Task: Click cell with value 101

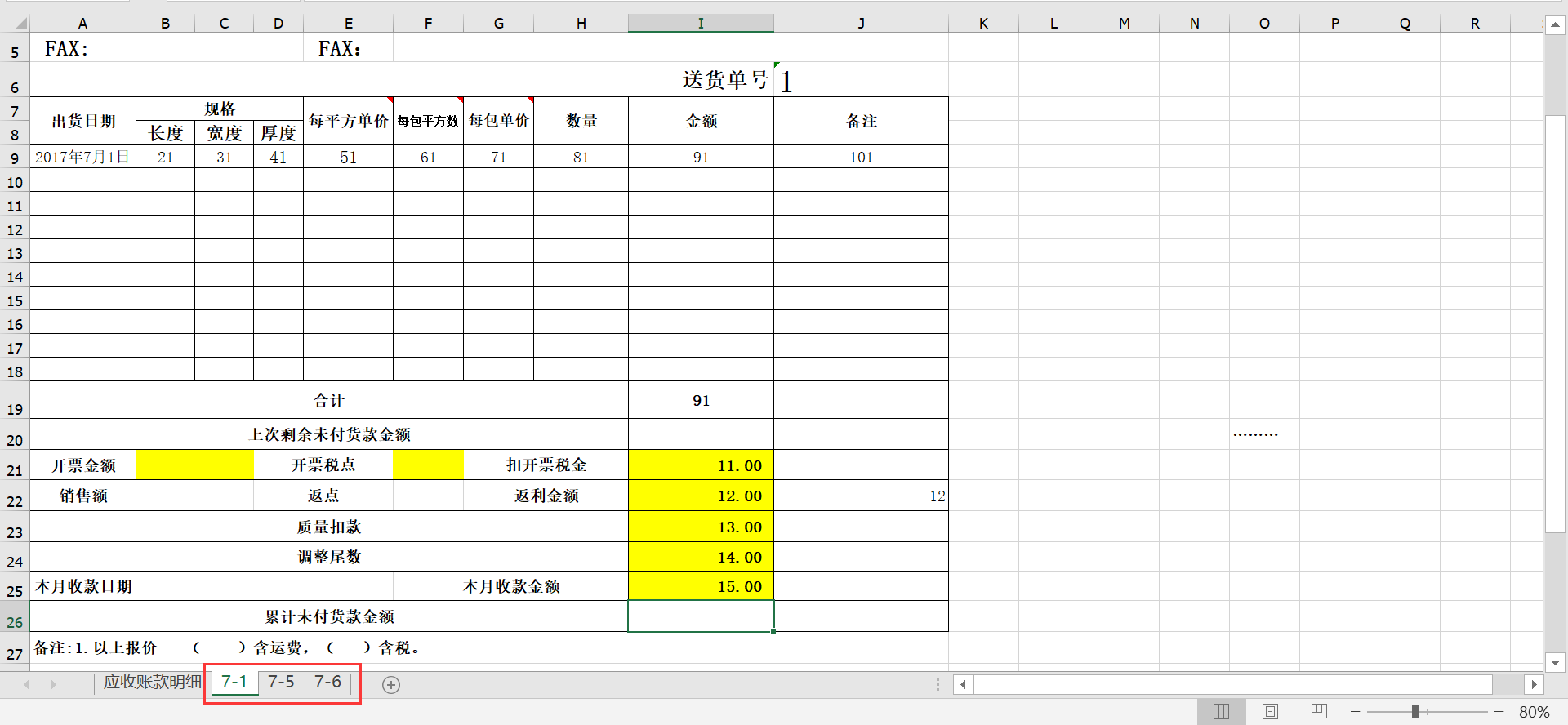Action: (861, 157)
